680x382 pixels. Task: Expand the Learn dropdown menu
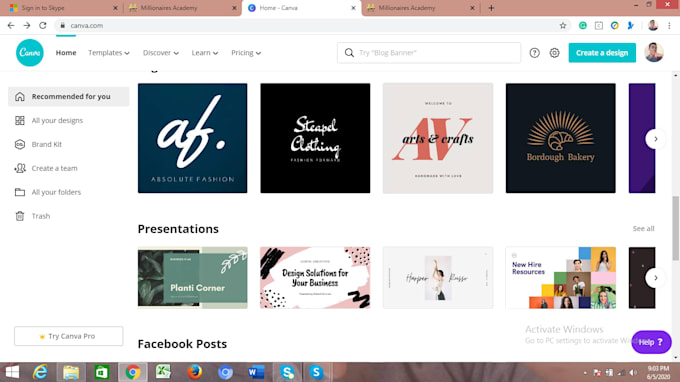coord(205,53)
